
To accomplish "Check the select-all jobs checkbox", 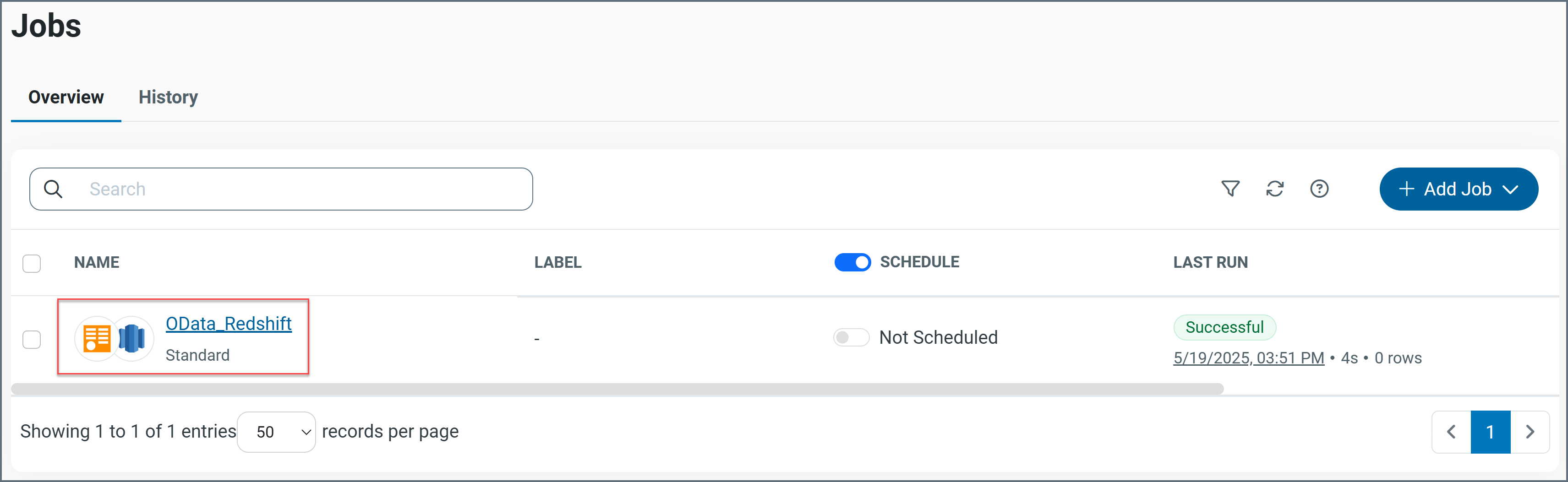I will [32, 264].
